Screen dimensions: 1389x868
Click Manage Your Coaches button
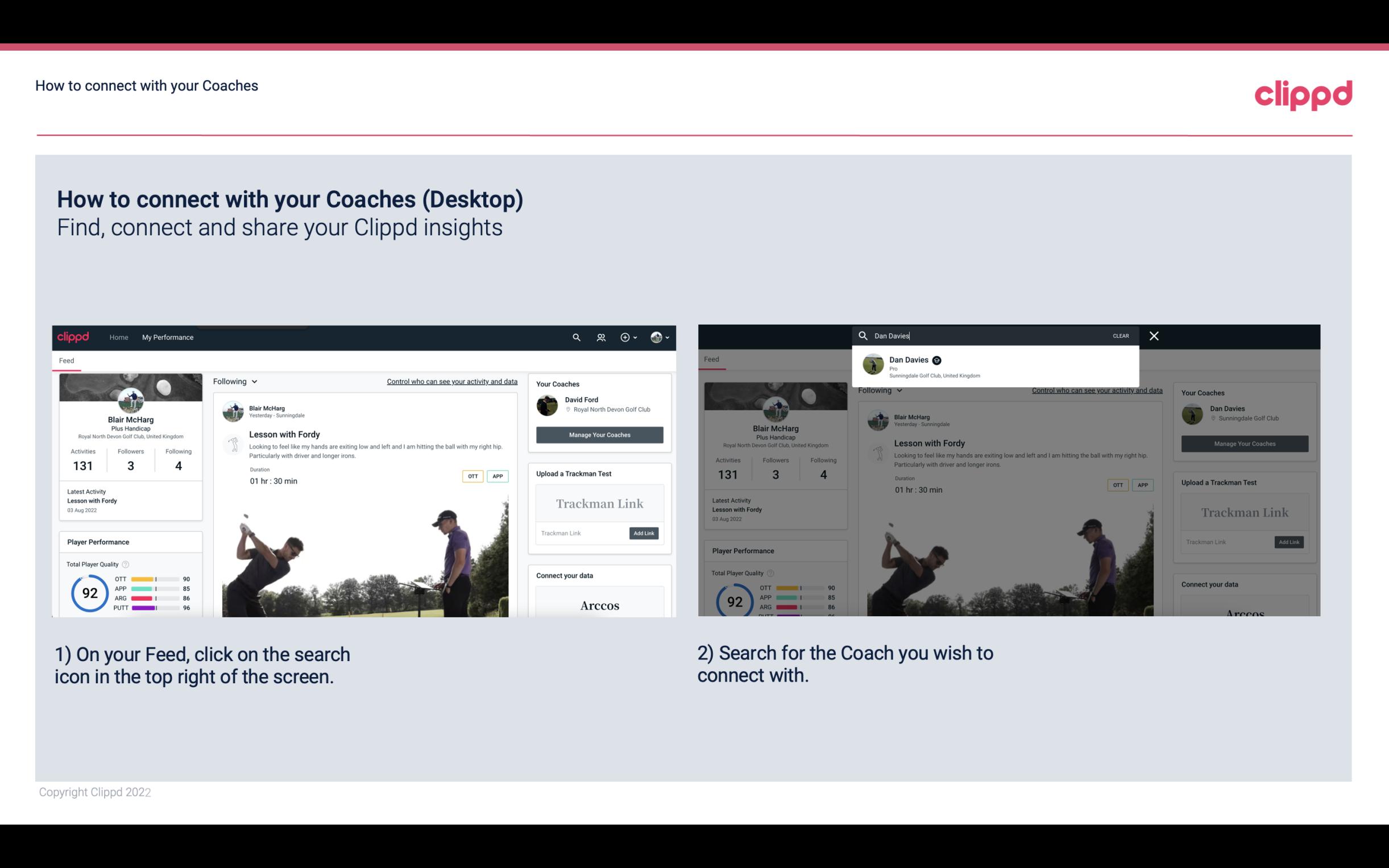[599, 434]
